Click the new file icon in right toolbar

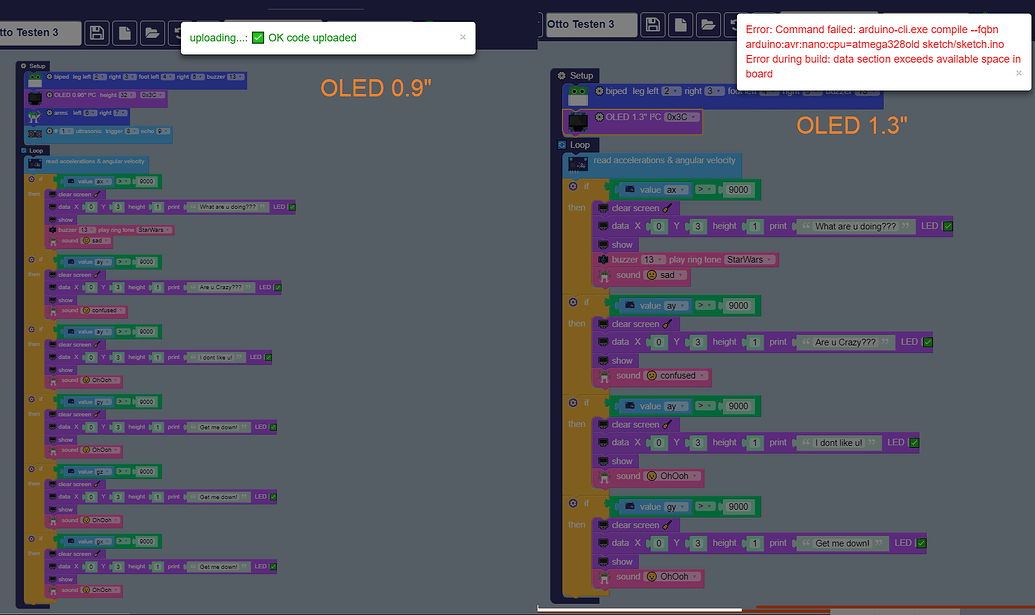coord(681,25)
